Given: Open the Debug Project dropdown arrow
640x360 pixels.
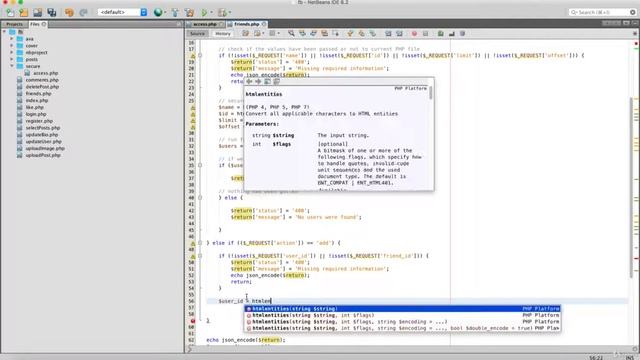Looking at the screenshot, I should coord(230,13).
